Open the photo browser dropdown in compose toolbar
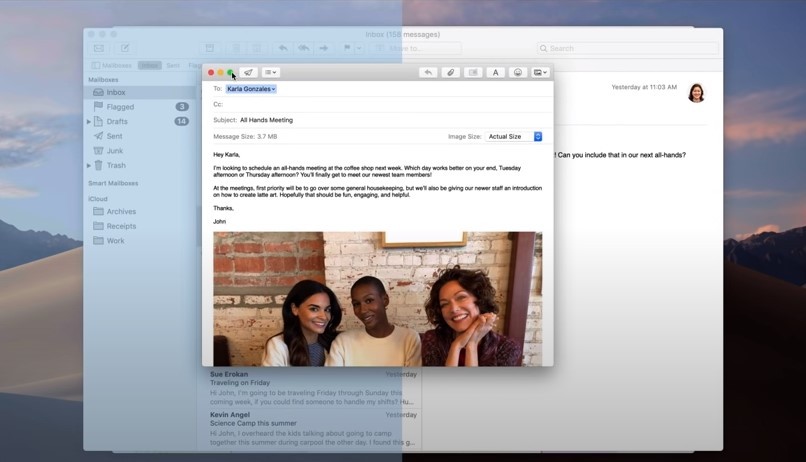 coord(540,72)
